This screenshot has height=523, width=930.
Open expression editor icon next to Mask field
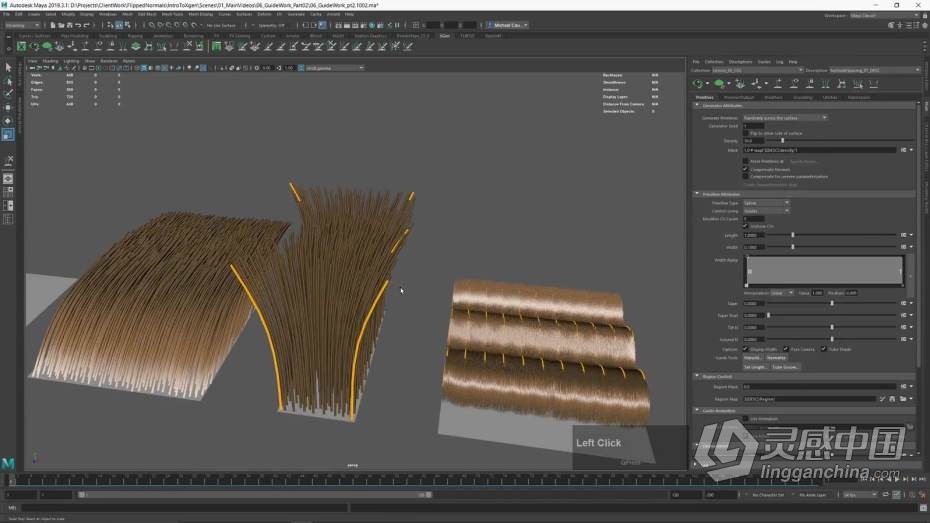(x=903, y=150)
